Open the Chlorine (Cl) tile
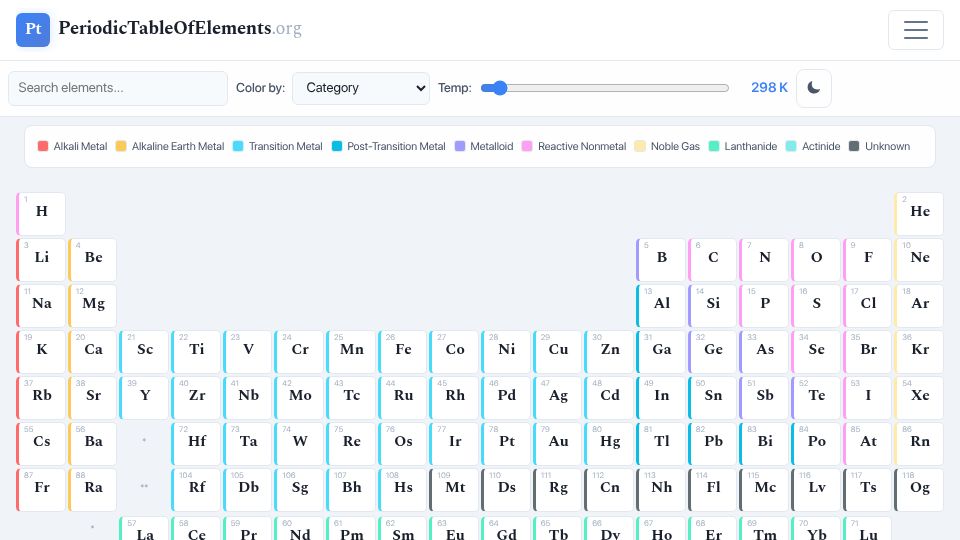 868,306
